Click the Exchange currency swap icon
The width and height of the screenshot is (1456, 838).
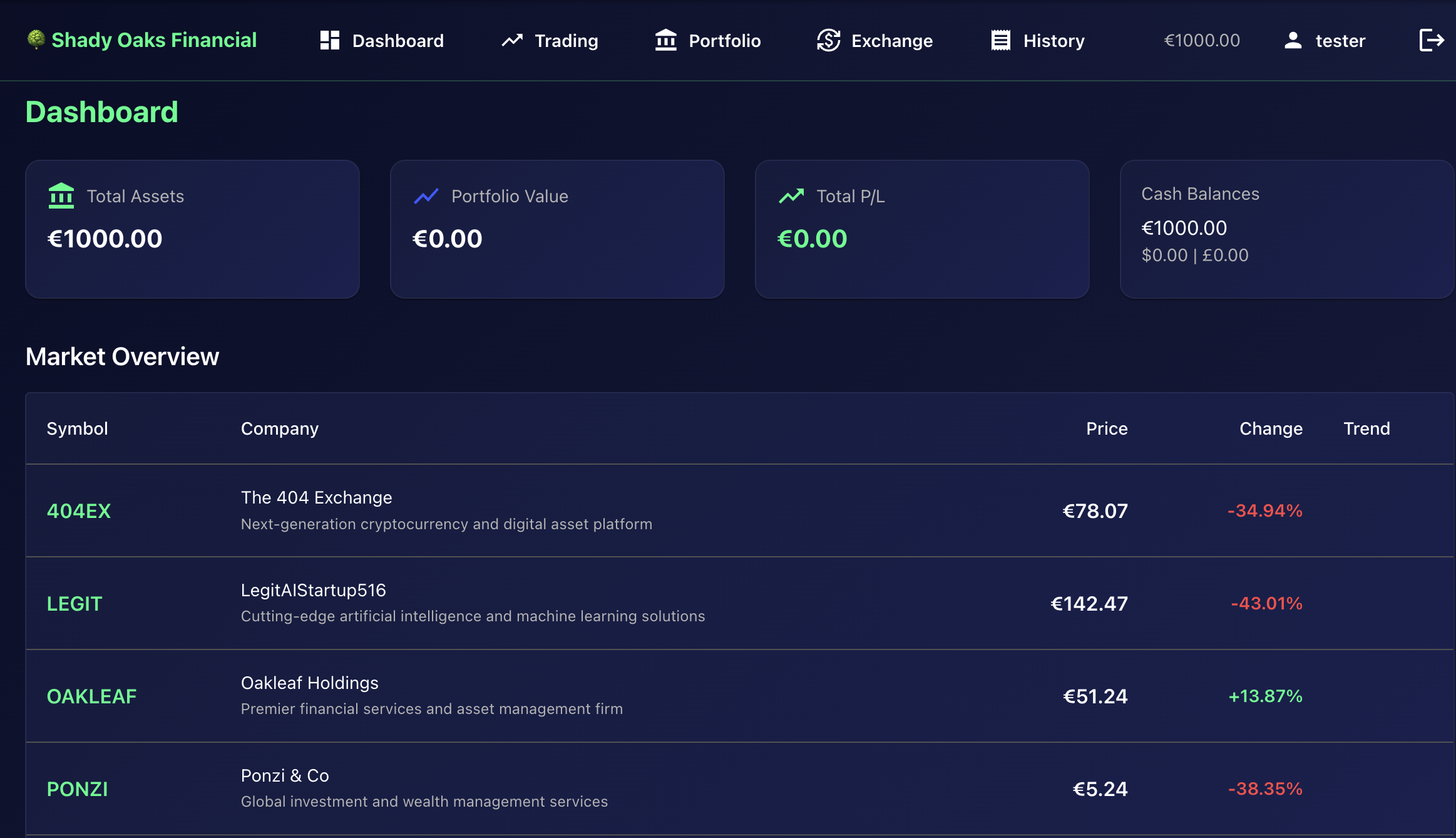click(828, 40)
